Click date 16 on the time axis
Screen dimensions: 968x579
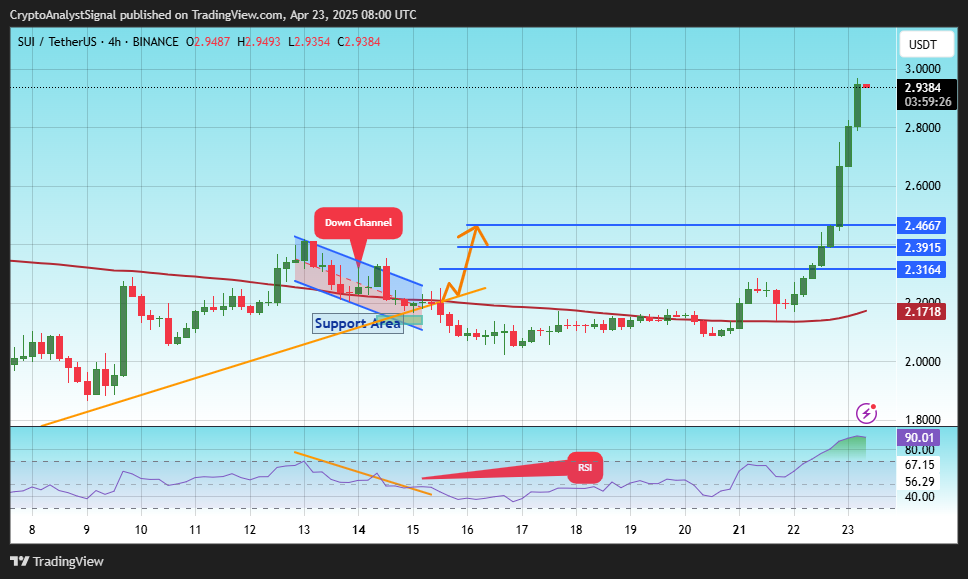point(467,530)
